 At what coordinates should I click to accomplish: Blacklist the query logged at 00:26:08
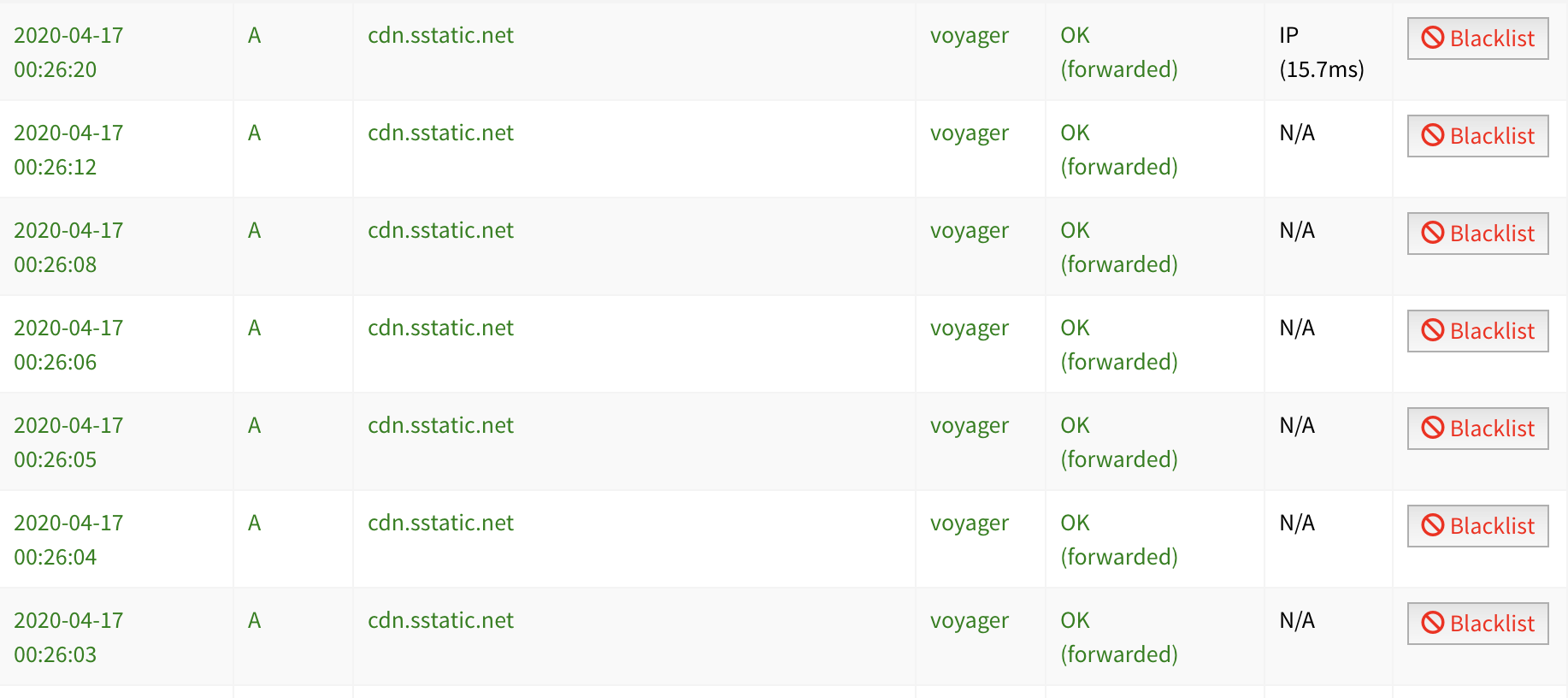(x=1477, y=234)
